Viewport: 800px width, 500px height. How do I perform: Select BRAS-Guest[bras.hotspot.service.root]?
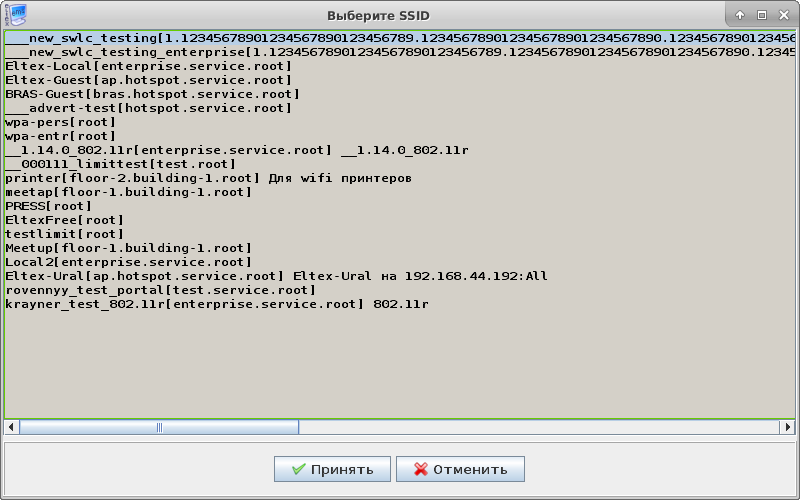pyautogui.click(x=400, y=94)
